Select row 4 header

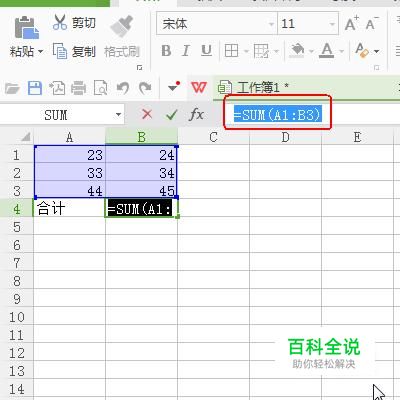[x=16, y=209]
